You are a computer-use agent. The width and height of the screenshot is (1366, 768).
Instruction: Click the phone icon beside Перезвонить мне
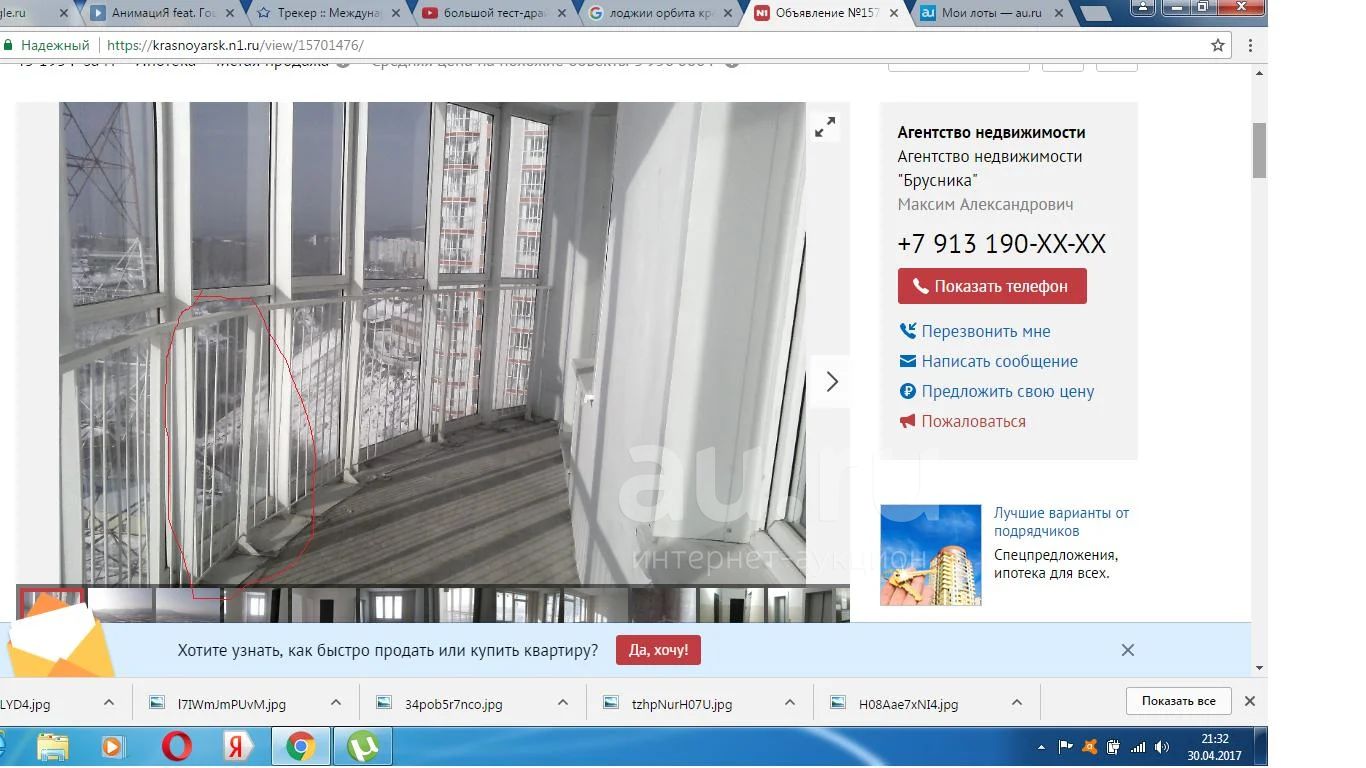[x=907, y=331]
